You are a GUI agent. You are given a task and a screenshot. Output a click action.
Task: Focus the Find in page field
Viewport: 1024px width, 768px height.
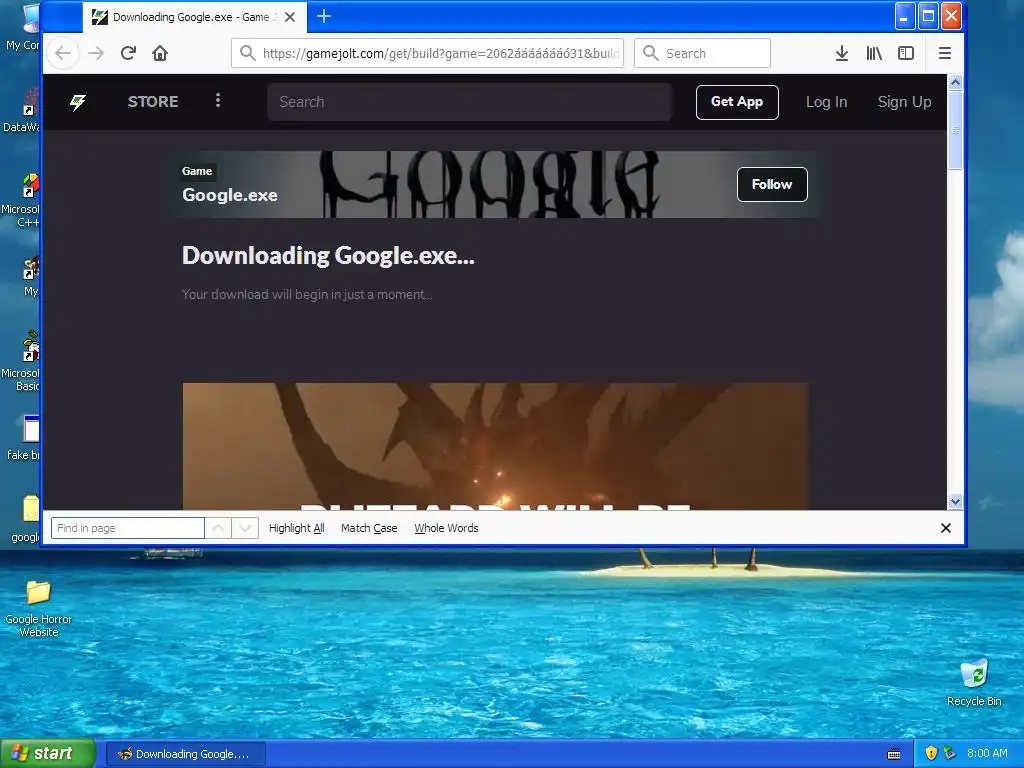pyautogui.click(x=127, y=528)
